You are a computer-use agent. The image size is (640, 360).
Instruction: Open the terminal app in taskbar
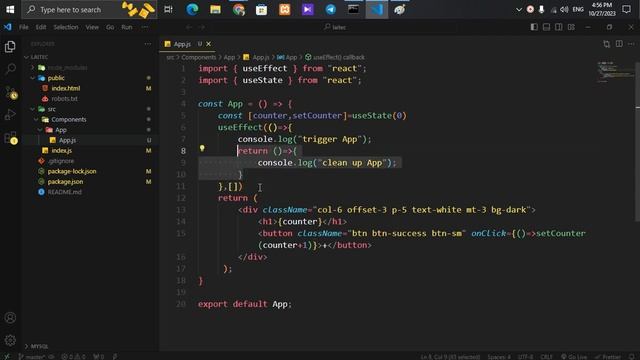(353, 9)
